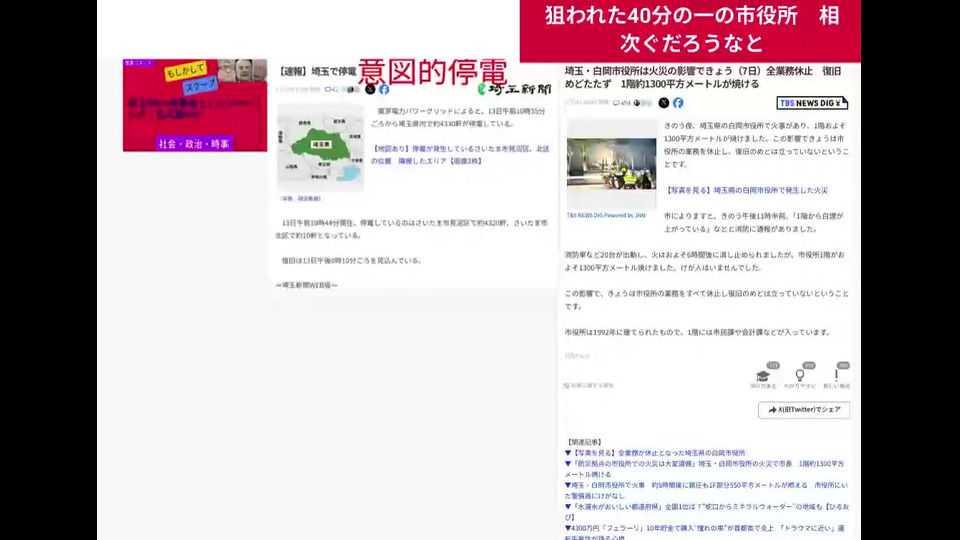
Task: Open the もしかしてスクープ channel thumbnail
Action: (195, 105)
